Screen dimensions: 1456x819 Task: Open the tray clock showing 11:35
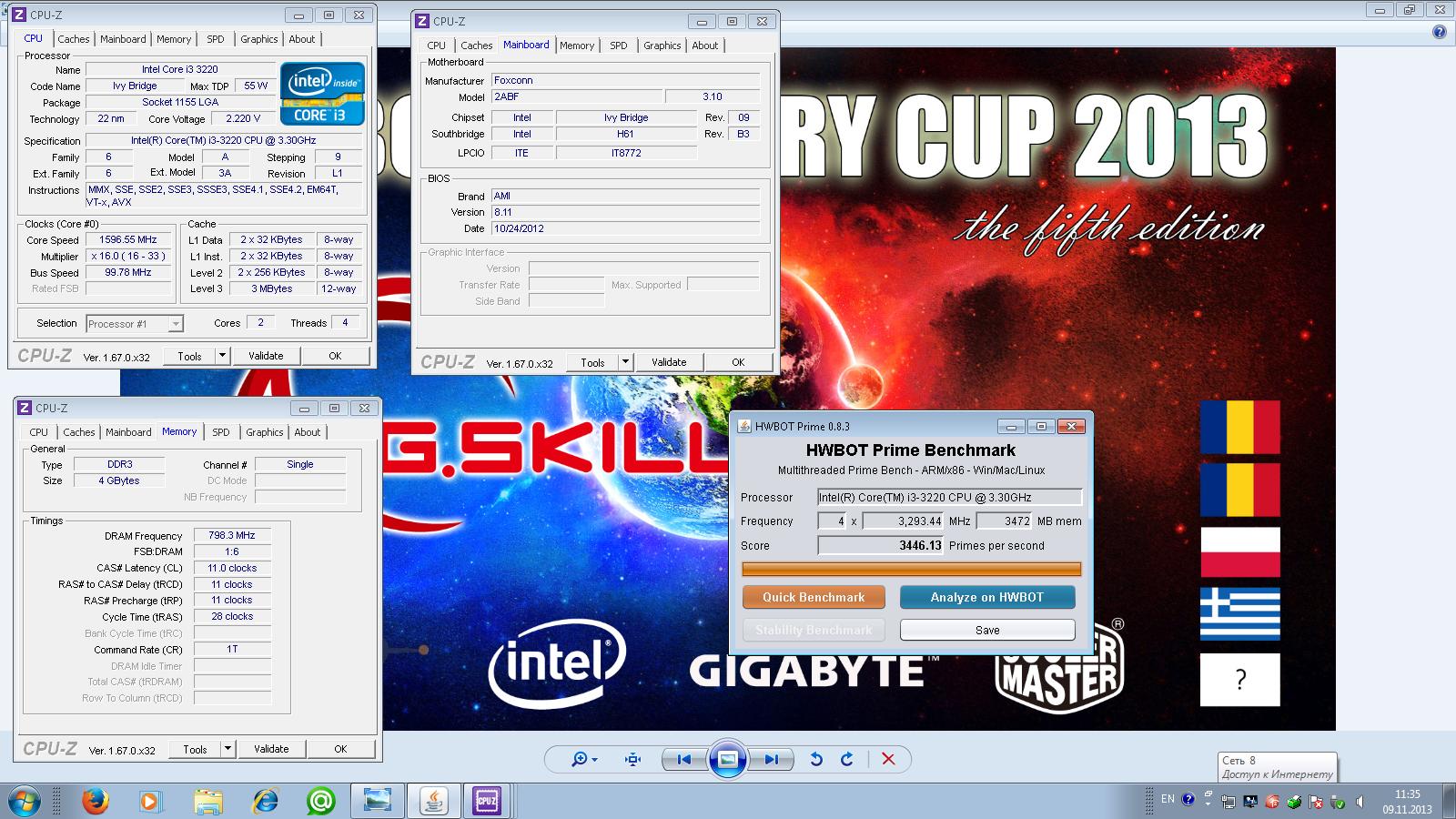[x=1407, y=801]
